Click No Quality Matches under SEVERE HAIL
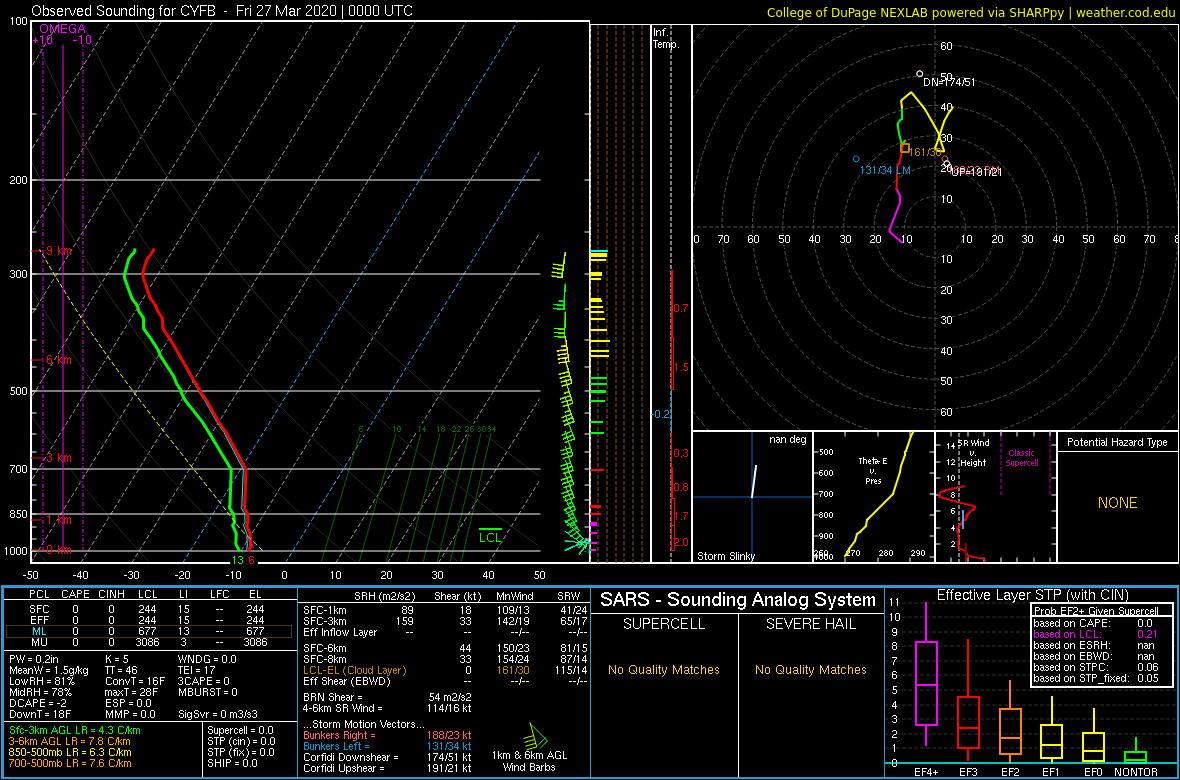Image resolution: width=1180 pixels, height=780 pixels. point(810,669)
